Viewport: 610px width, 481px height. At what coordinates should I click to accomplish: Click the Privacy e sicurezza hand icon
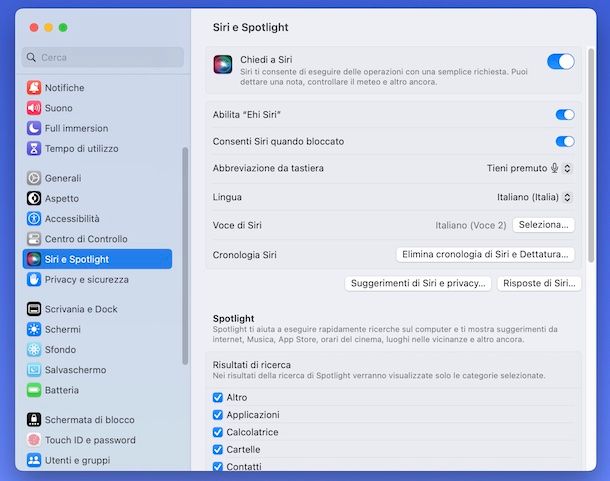34,279
